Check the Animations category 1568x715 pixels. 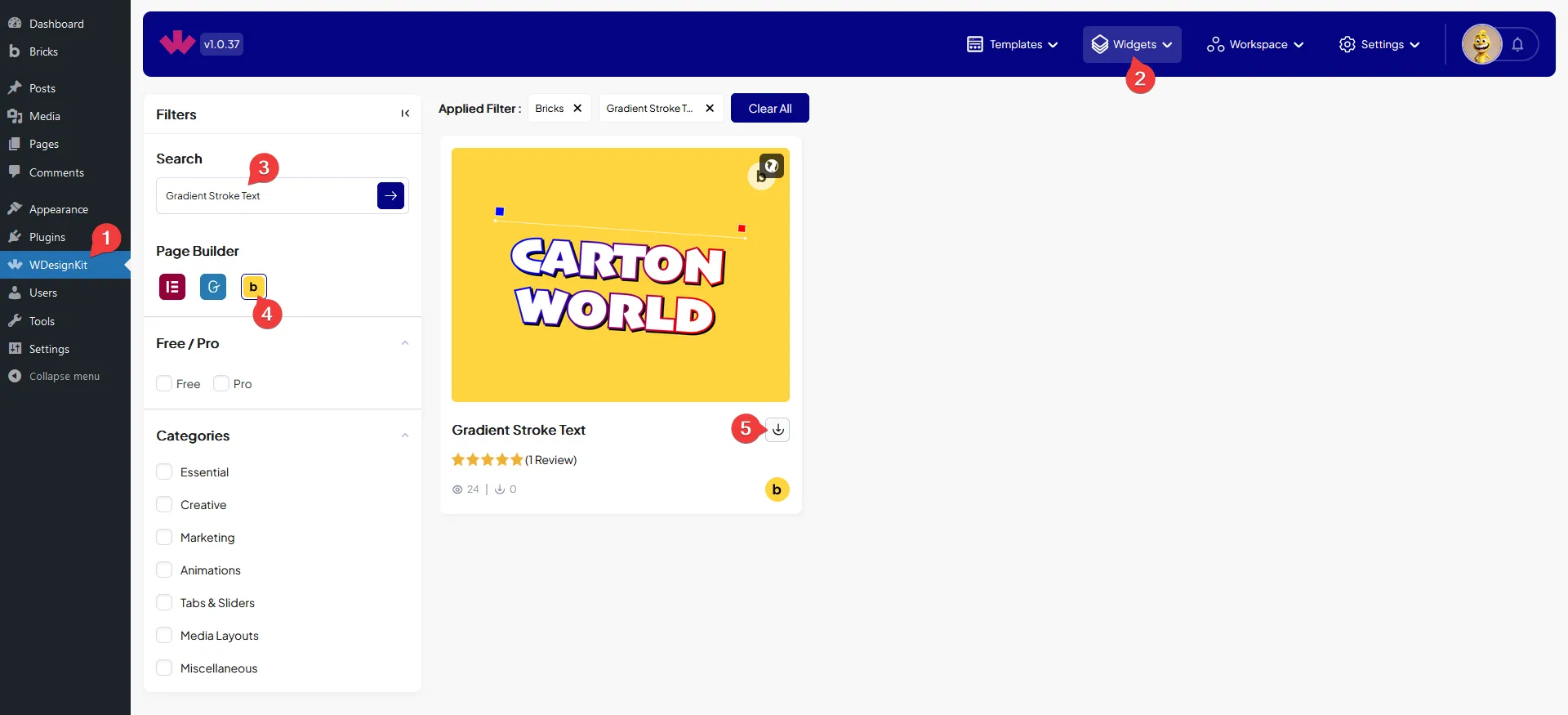(164, 570)
